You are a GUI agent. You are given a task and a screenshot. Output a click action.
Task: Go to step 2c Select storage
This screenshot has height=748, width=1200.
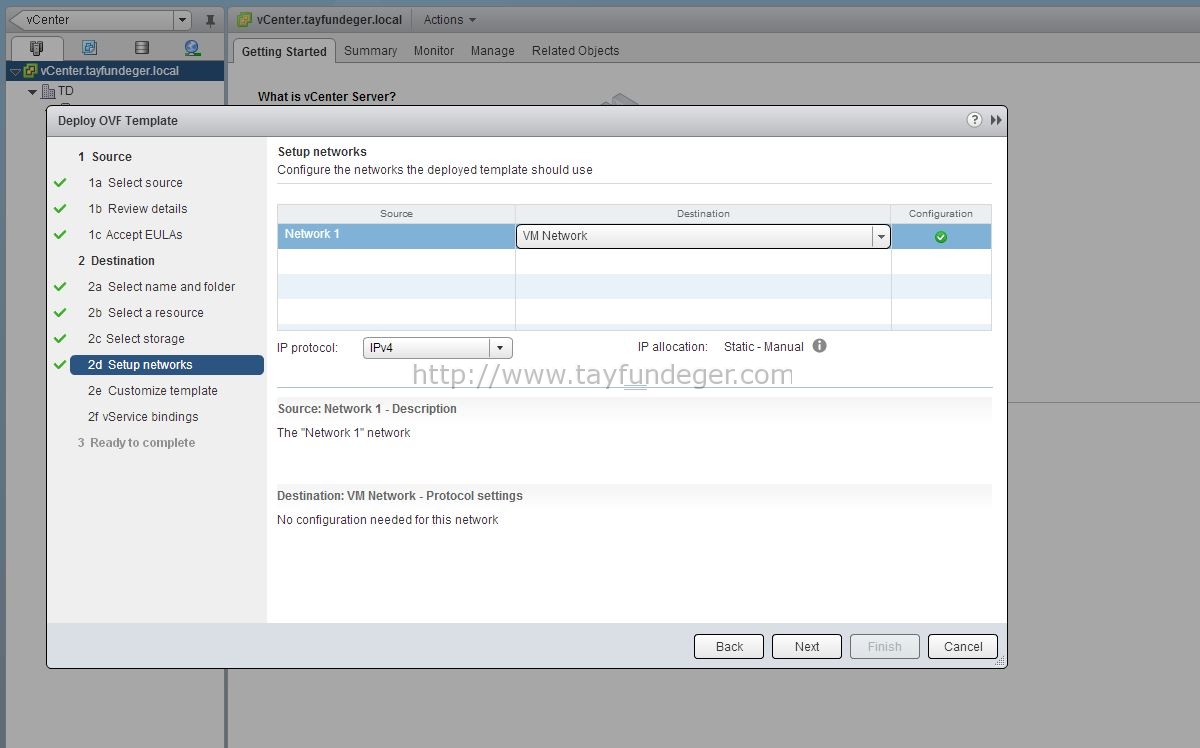[136, 339]
